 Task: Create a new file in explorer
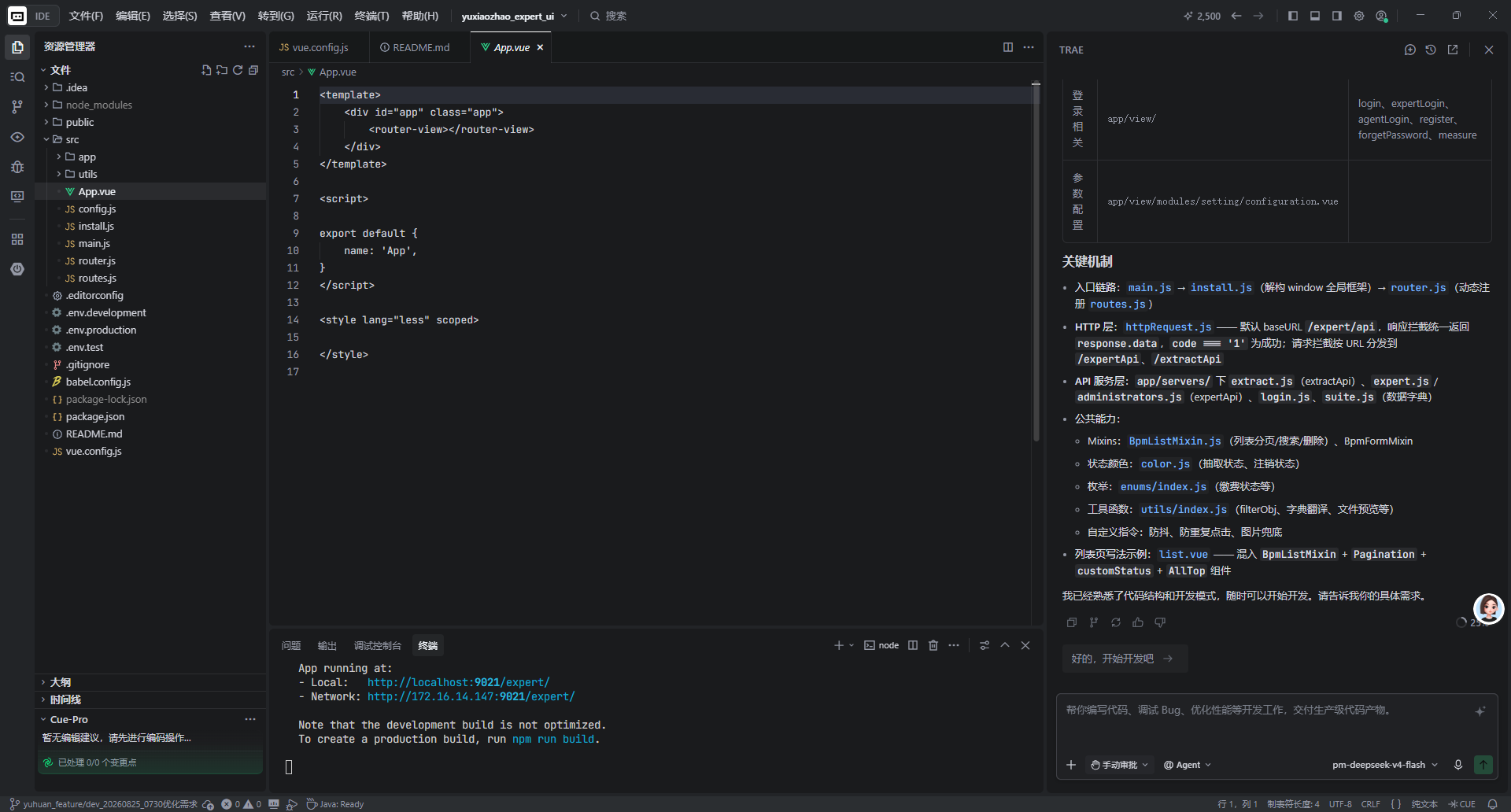[x=206, y=70]
